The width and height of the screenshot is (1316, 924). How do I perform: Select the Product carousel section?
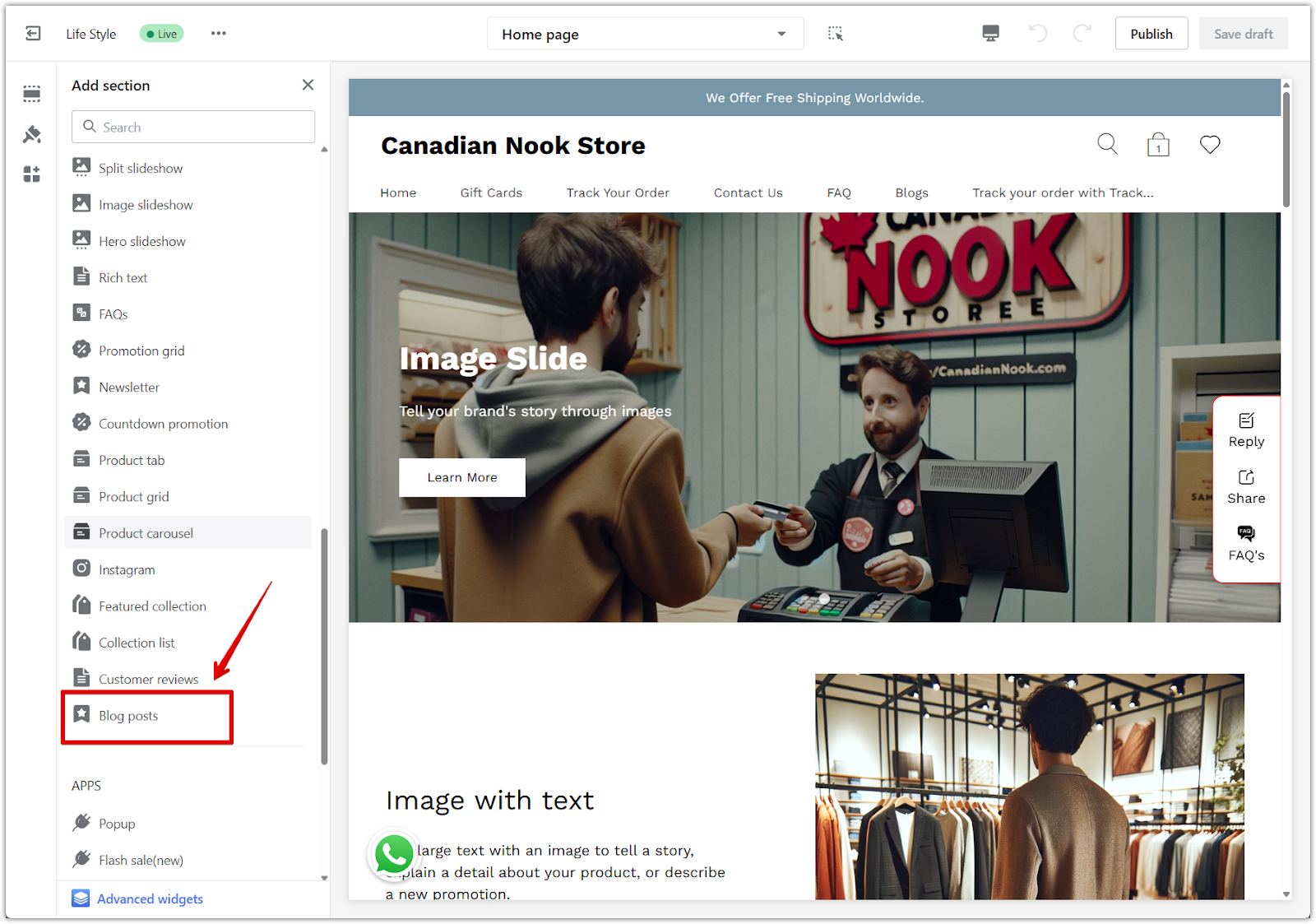coord(188,532)
